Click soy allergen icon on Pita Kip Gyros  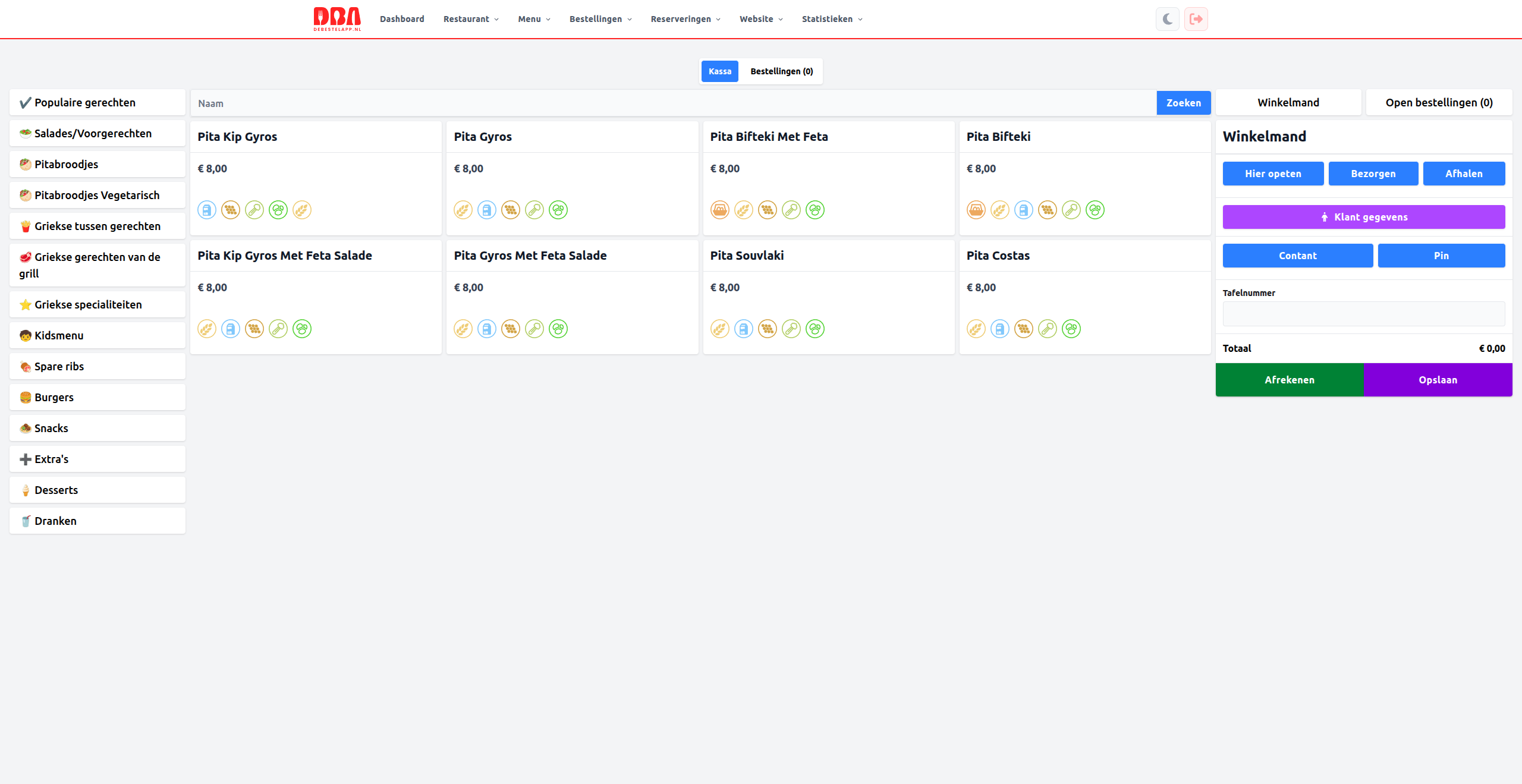click(278, 210)
